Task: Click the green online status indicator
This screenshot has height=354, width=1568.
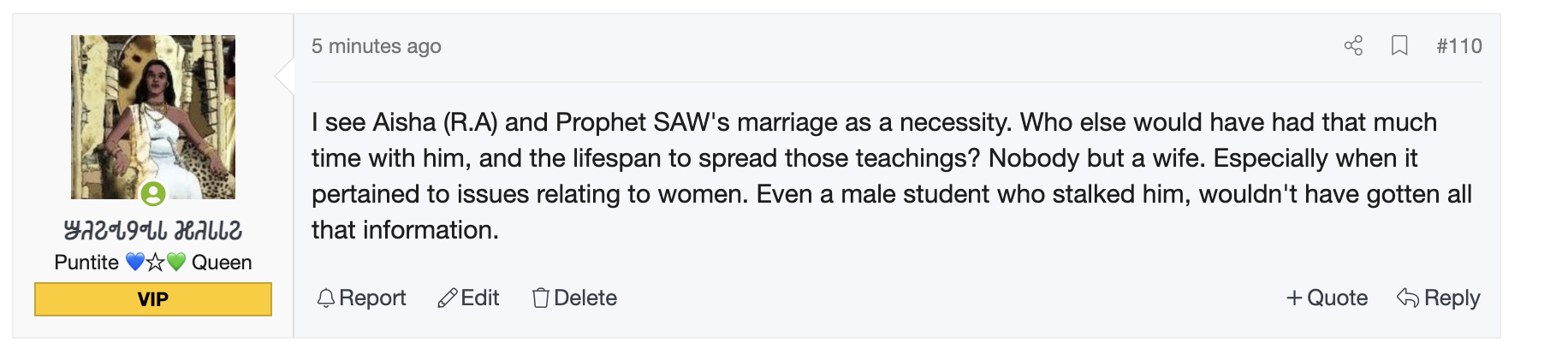Action: [153, 194]
